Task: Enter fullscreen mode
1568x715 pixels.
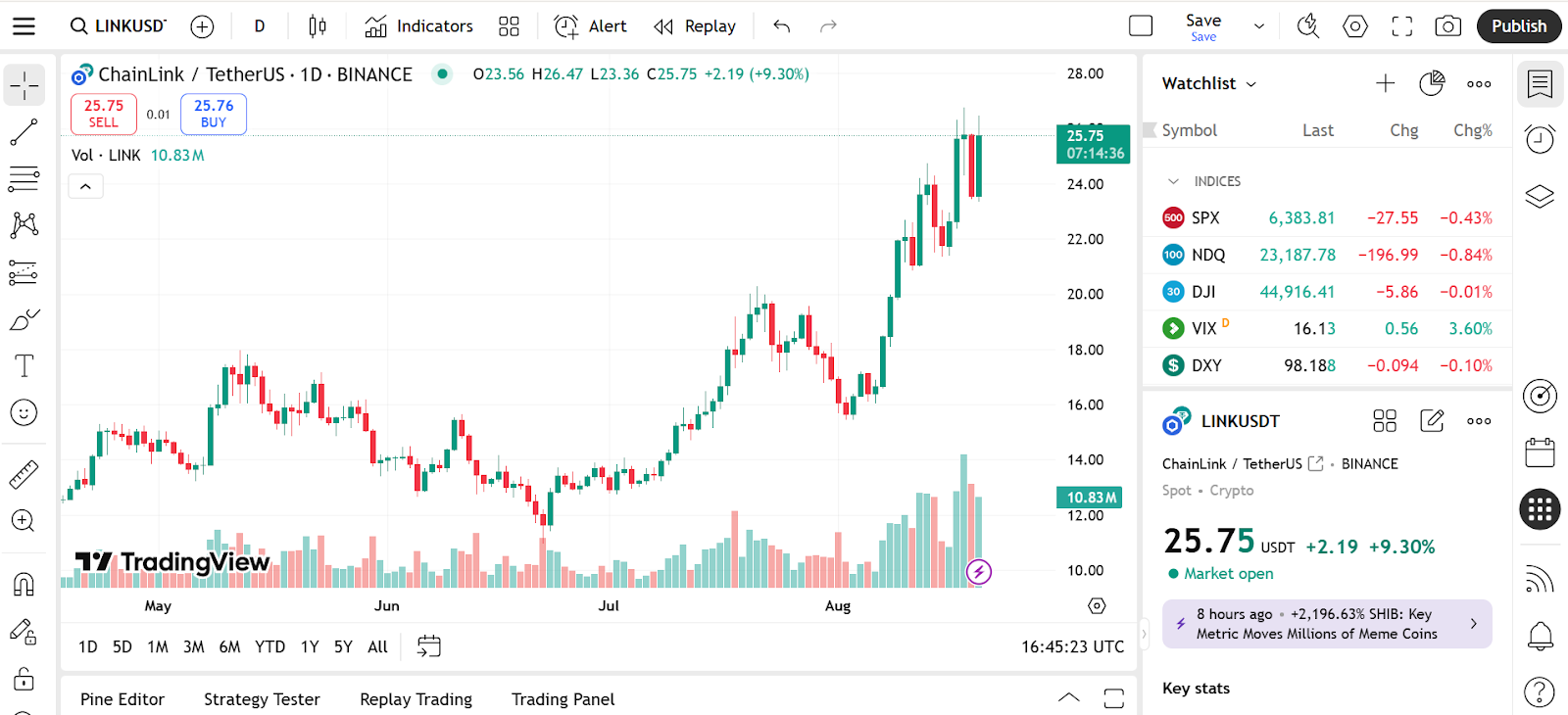Action: pos(1402,26)
